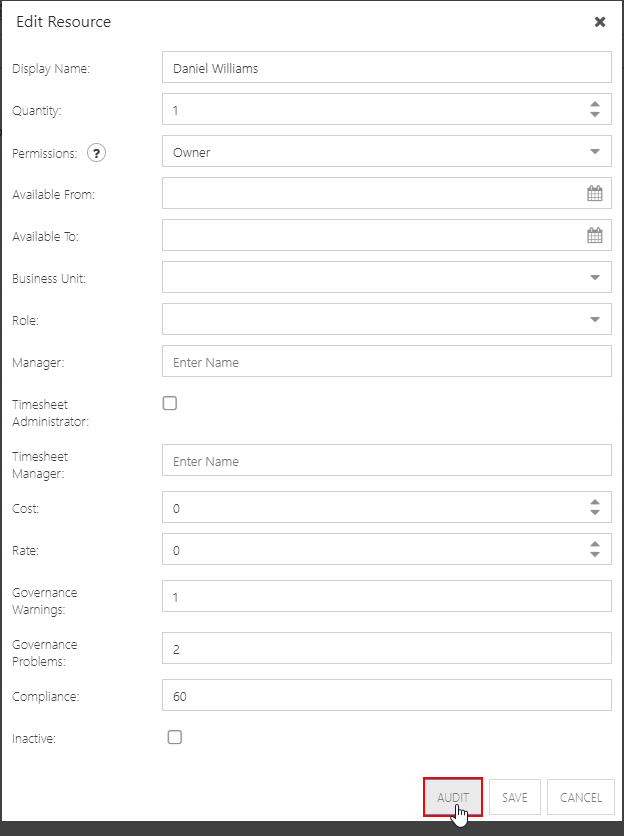Screen dimensions: 624x836
Task: Open the Role dropdown list
Action: point(387,319)
